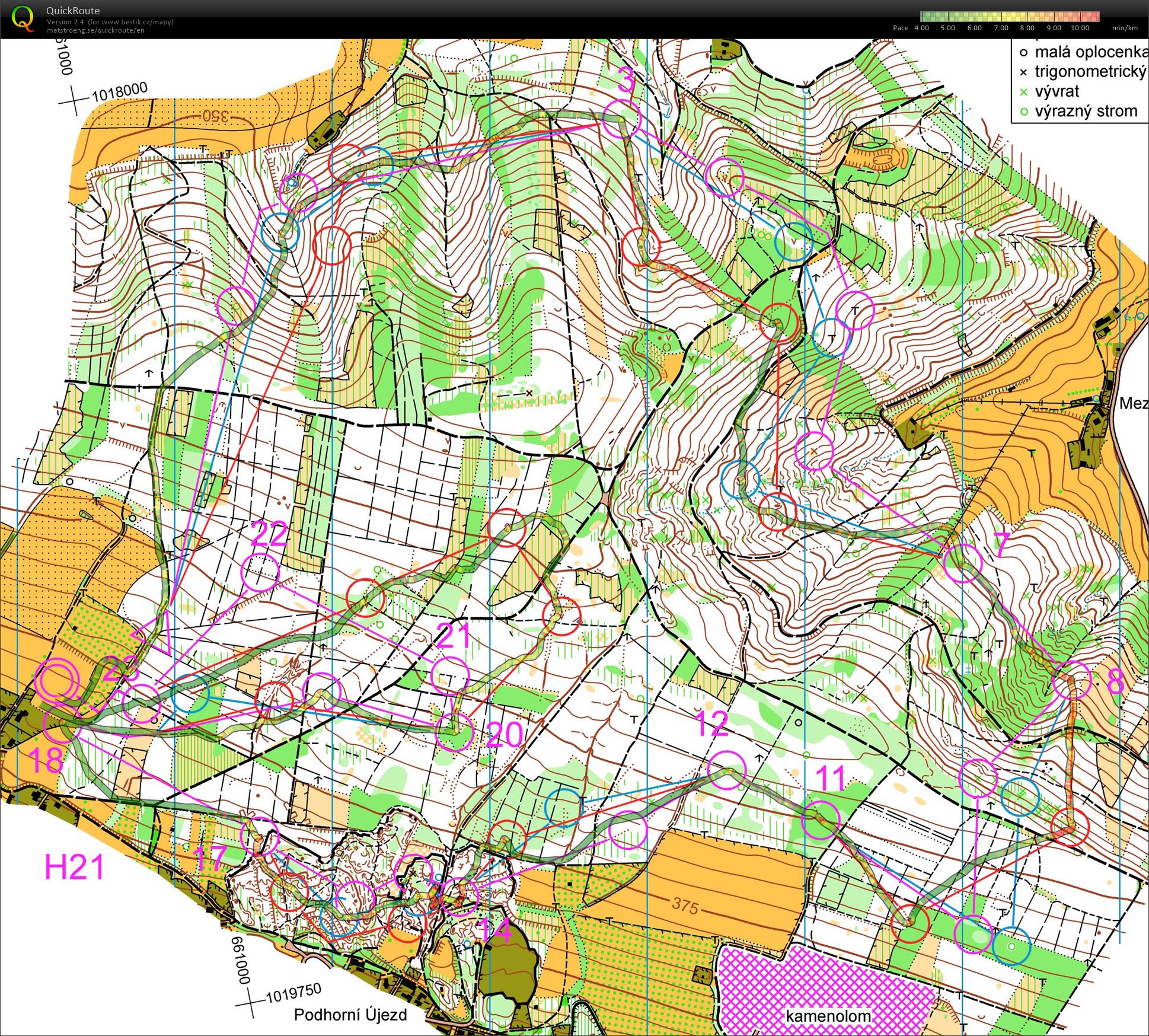Click control number 17 label

tap(210, 858)
